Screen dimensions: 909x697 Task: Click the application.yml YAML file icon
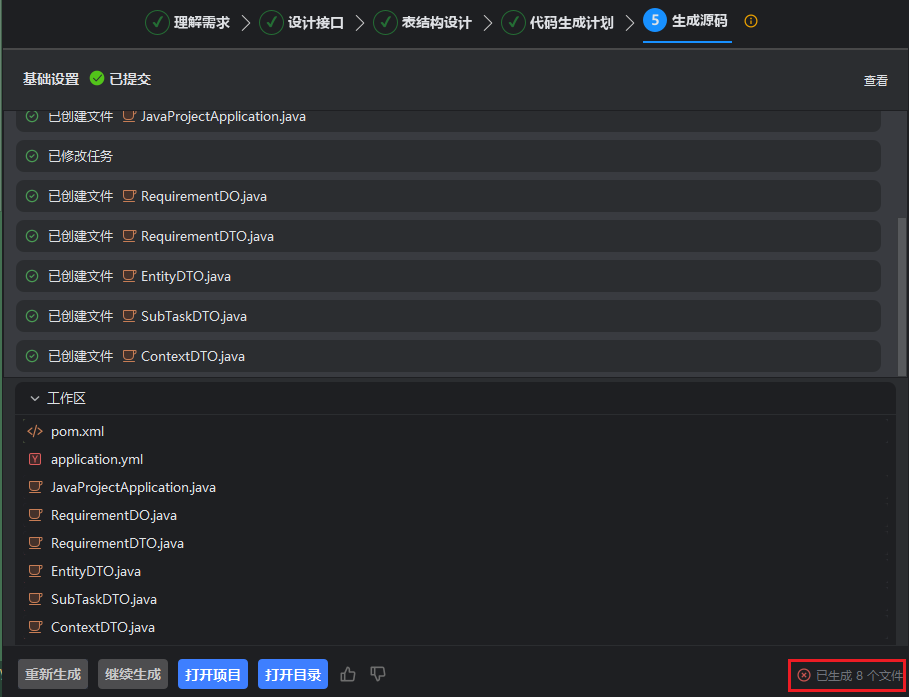point(35,459)
